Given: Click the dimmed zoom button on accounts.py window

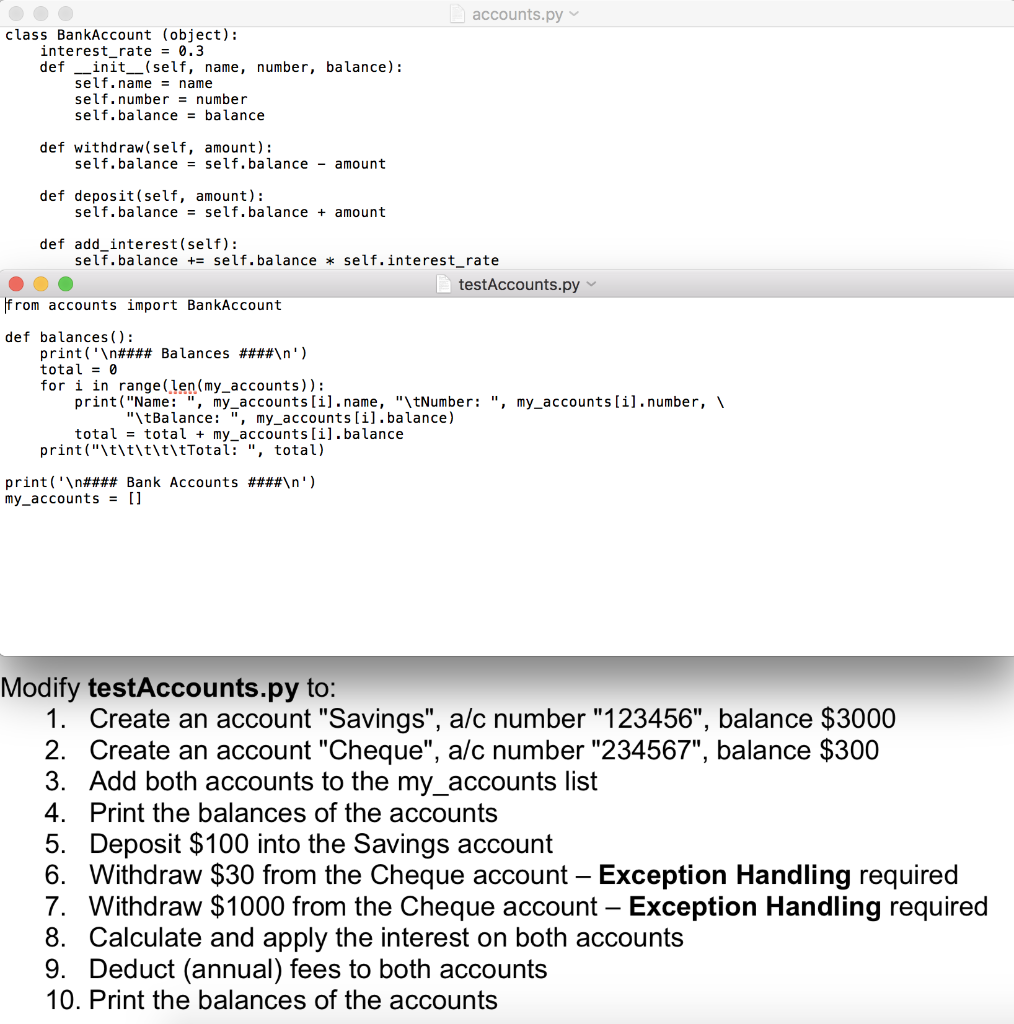Looking at the screenshot, I should [x=64, y=14].
